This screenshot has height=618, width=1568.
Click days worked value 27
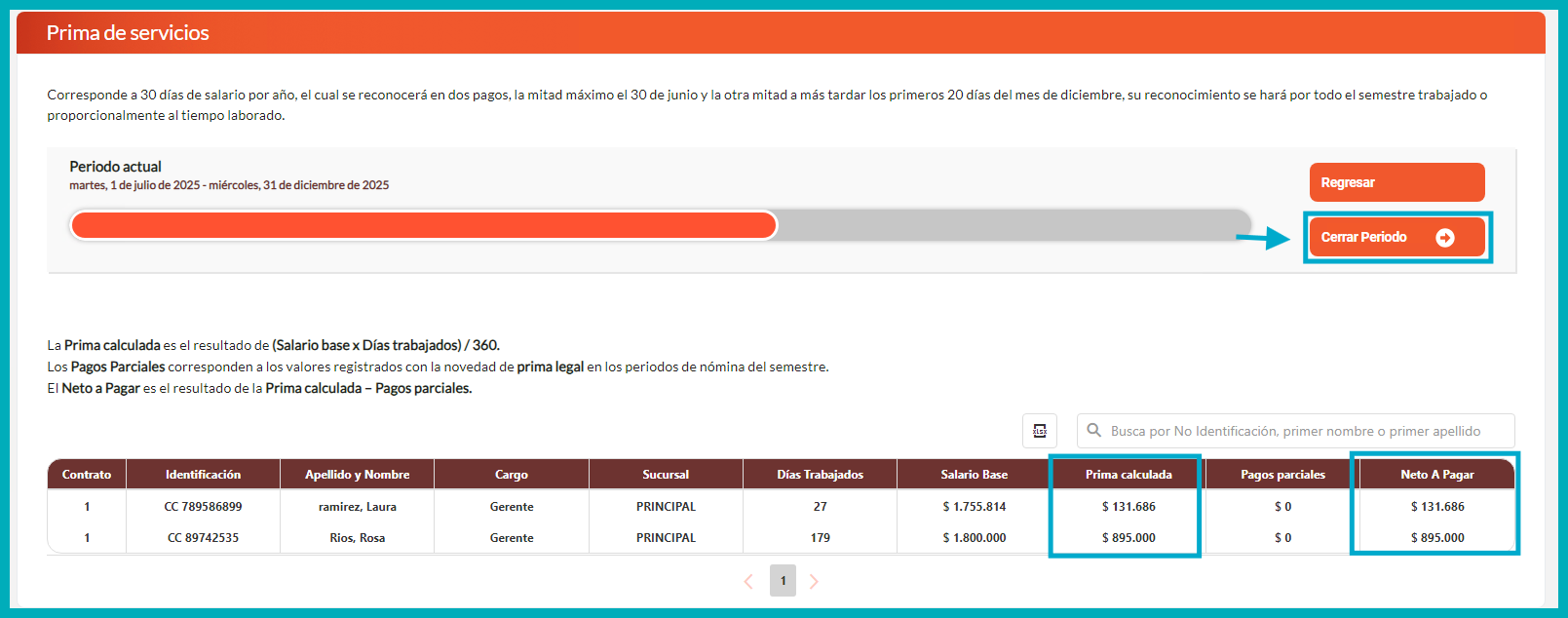click(820, 507)
